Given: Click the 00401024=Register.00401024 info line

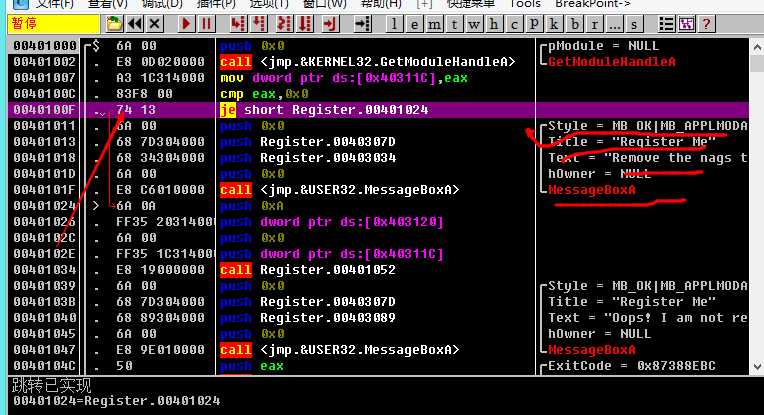Looking at the screenshot, I should pos(116,401).
